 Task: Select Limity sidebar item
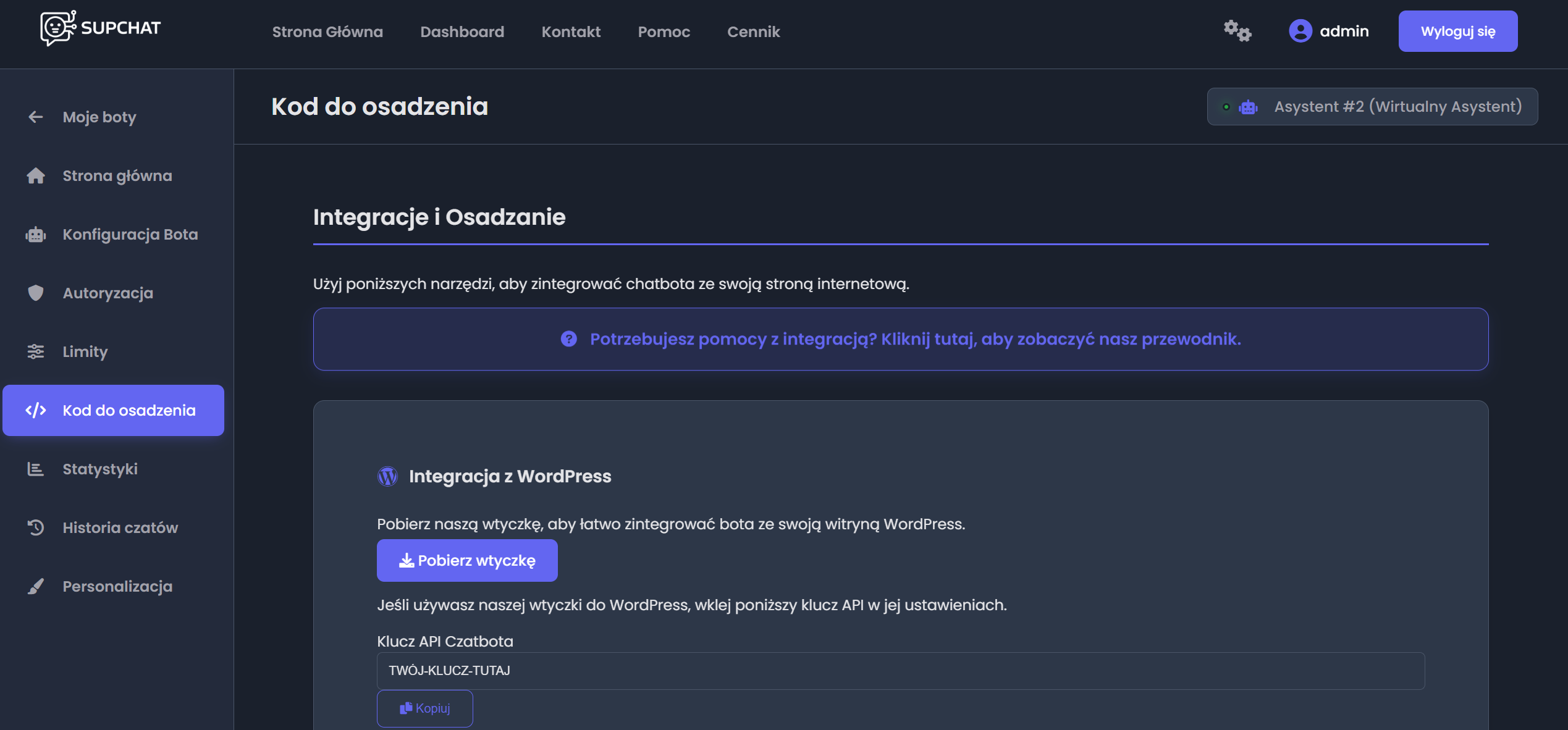point(113,351)
